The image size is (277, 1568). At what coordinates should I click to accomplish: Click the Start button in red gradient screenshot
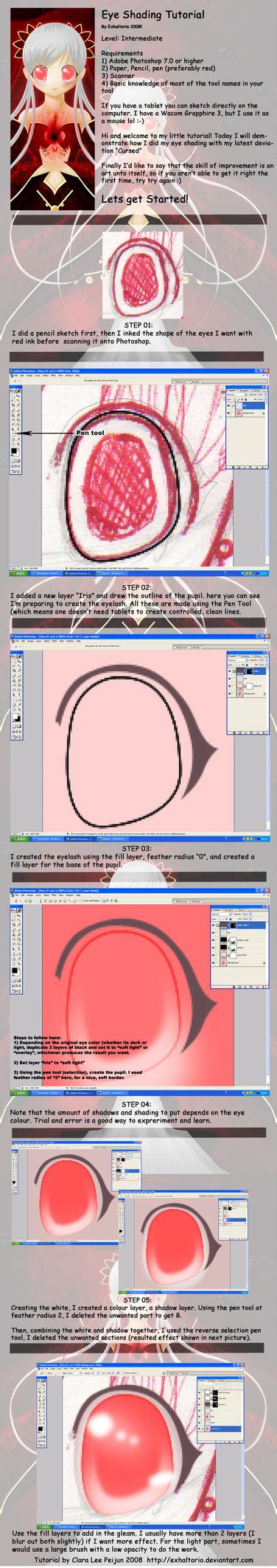click(x=20, y=1093)
